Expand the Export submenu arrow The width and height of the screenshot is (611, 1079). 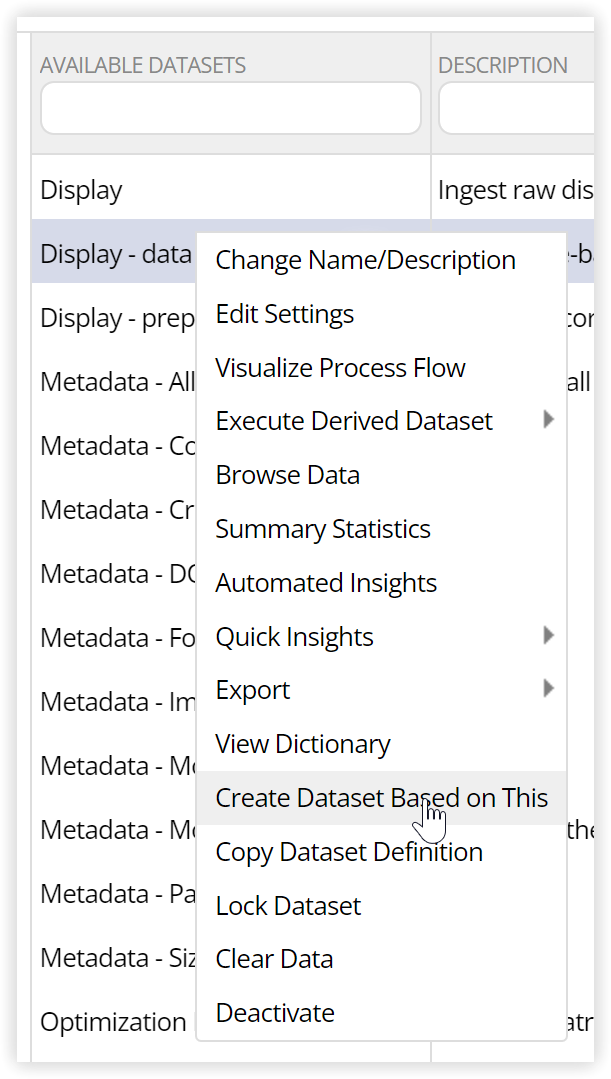(548, 688)
